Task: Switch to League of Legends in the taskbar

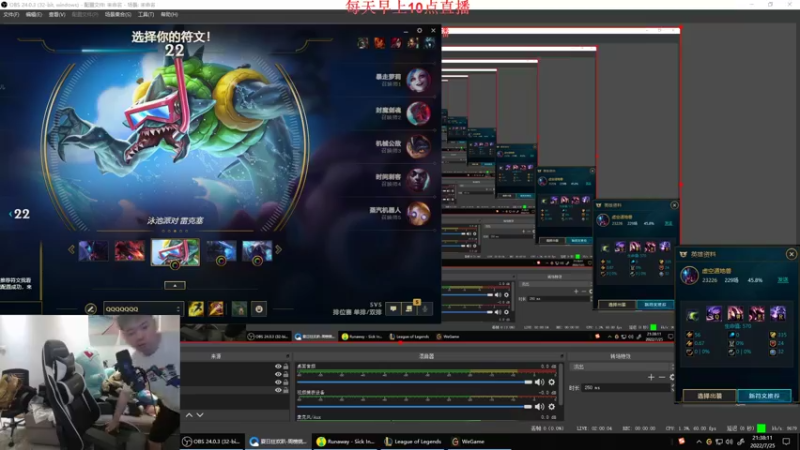Action: (x=412, y=442)
